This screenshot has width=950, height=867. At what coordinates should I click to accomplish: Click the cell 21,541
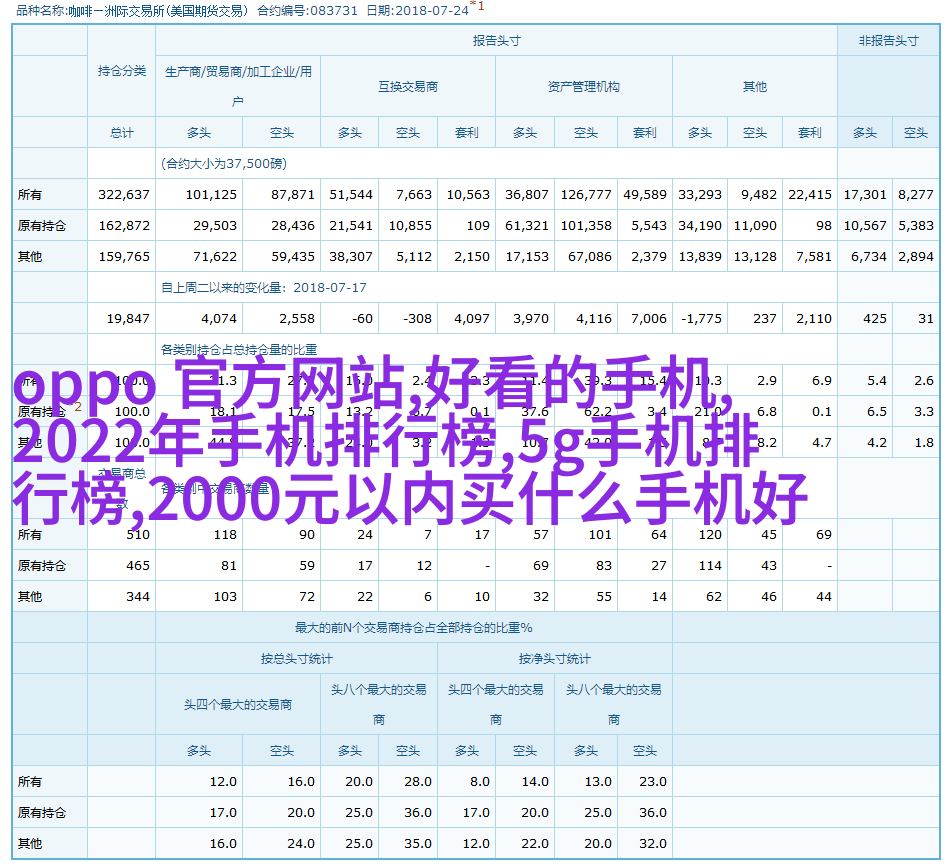[351, 225]
